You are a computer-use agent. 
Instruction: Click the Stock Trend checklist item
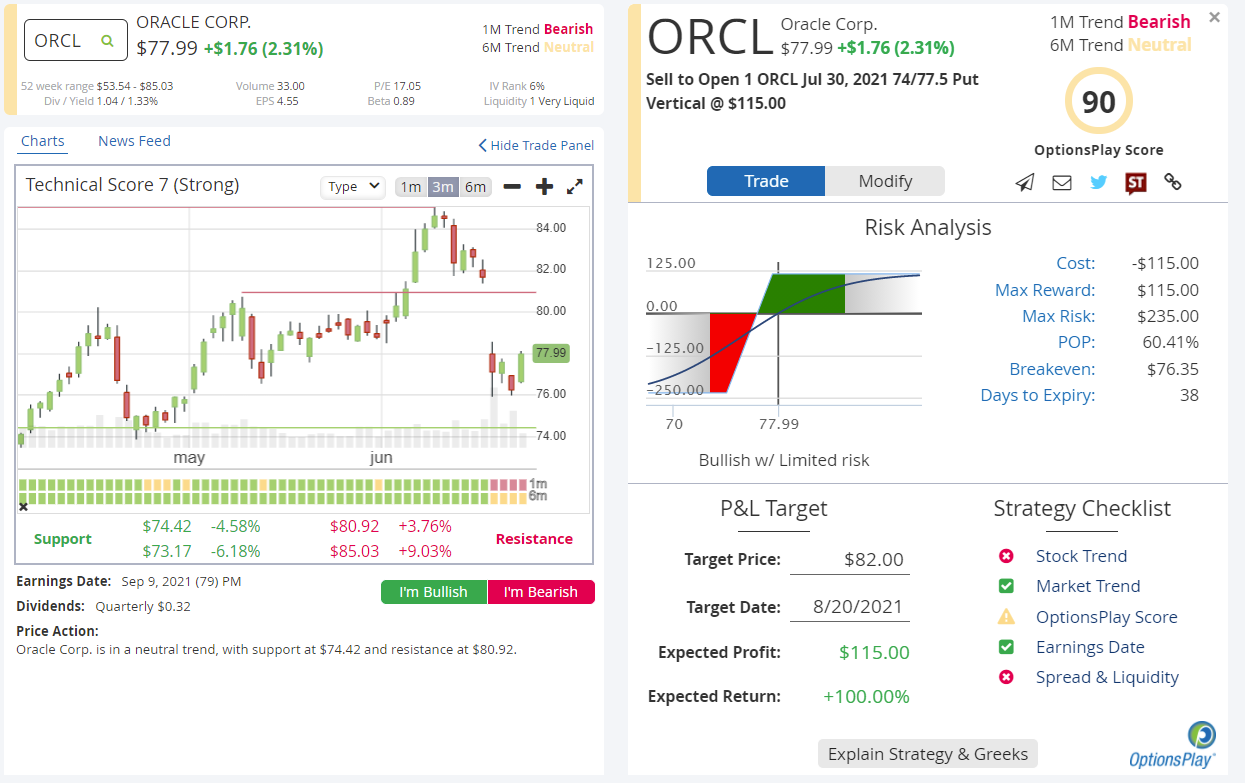[x=1081, y=556]
